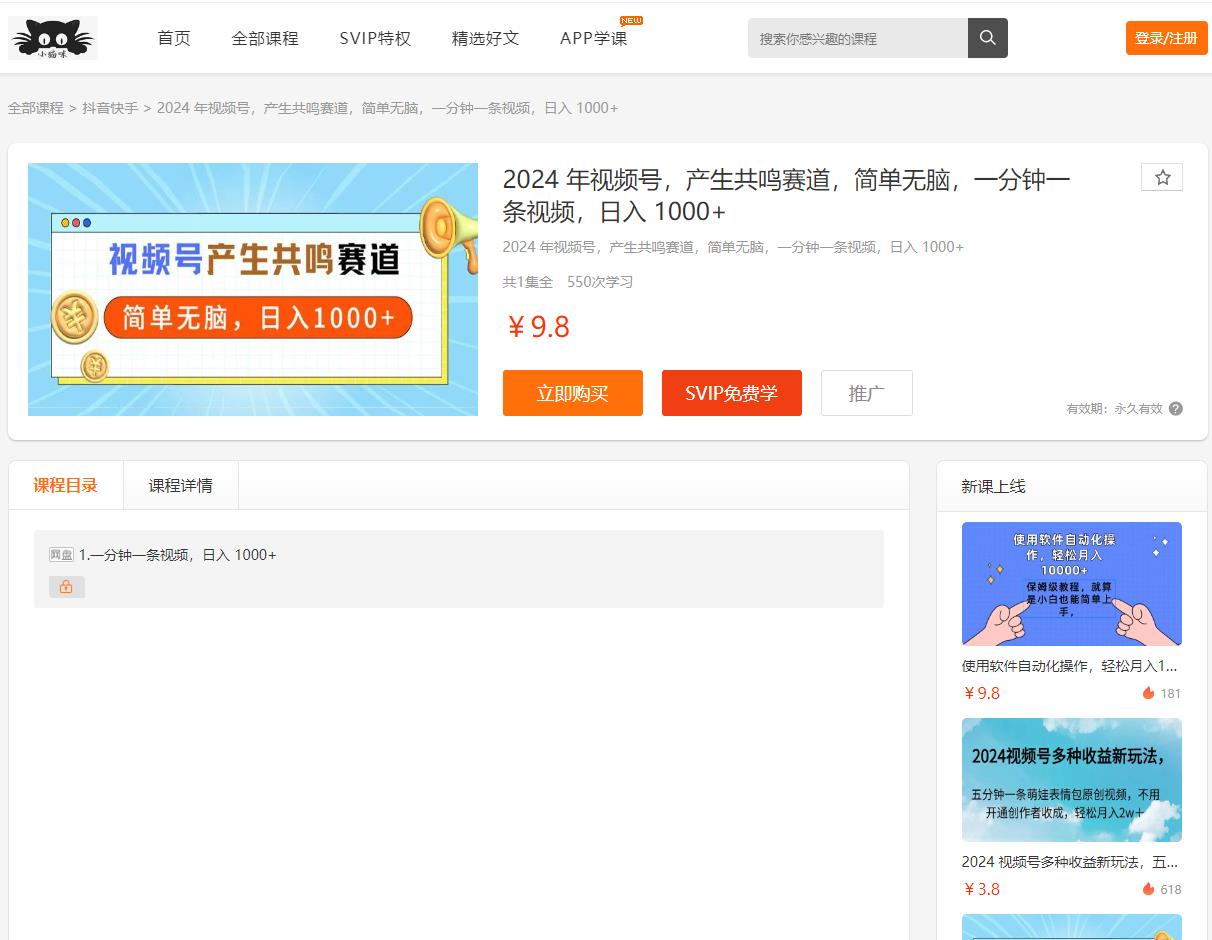
Task: Click the 550次学习 text
Action: pos(600,282)
